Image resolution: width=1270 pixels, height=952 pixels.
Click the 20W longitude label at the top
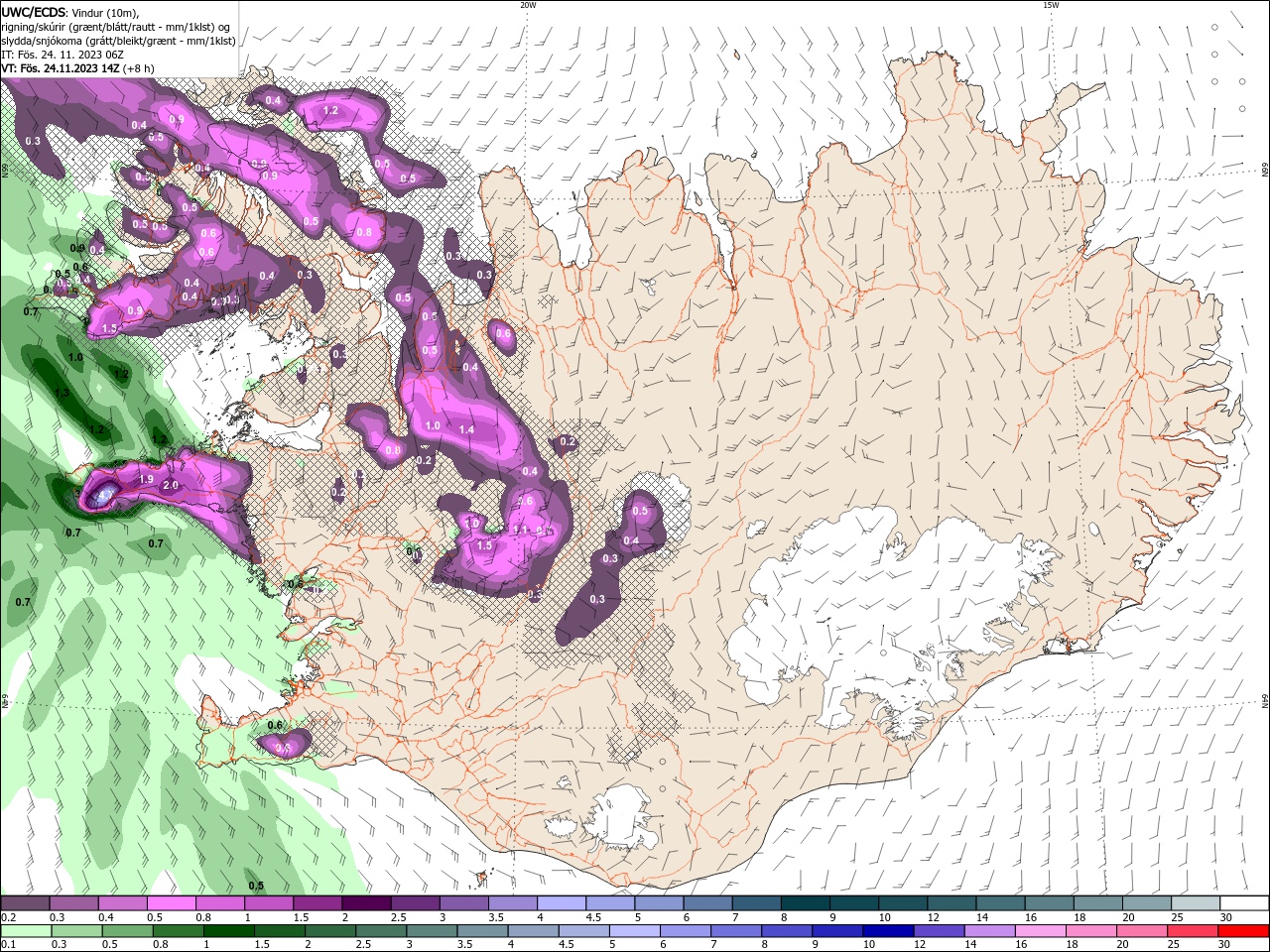pyautogui.click(x=528, y=5)
